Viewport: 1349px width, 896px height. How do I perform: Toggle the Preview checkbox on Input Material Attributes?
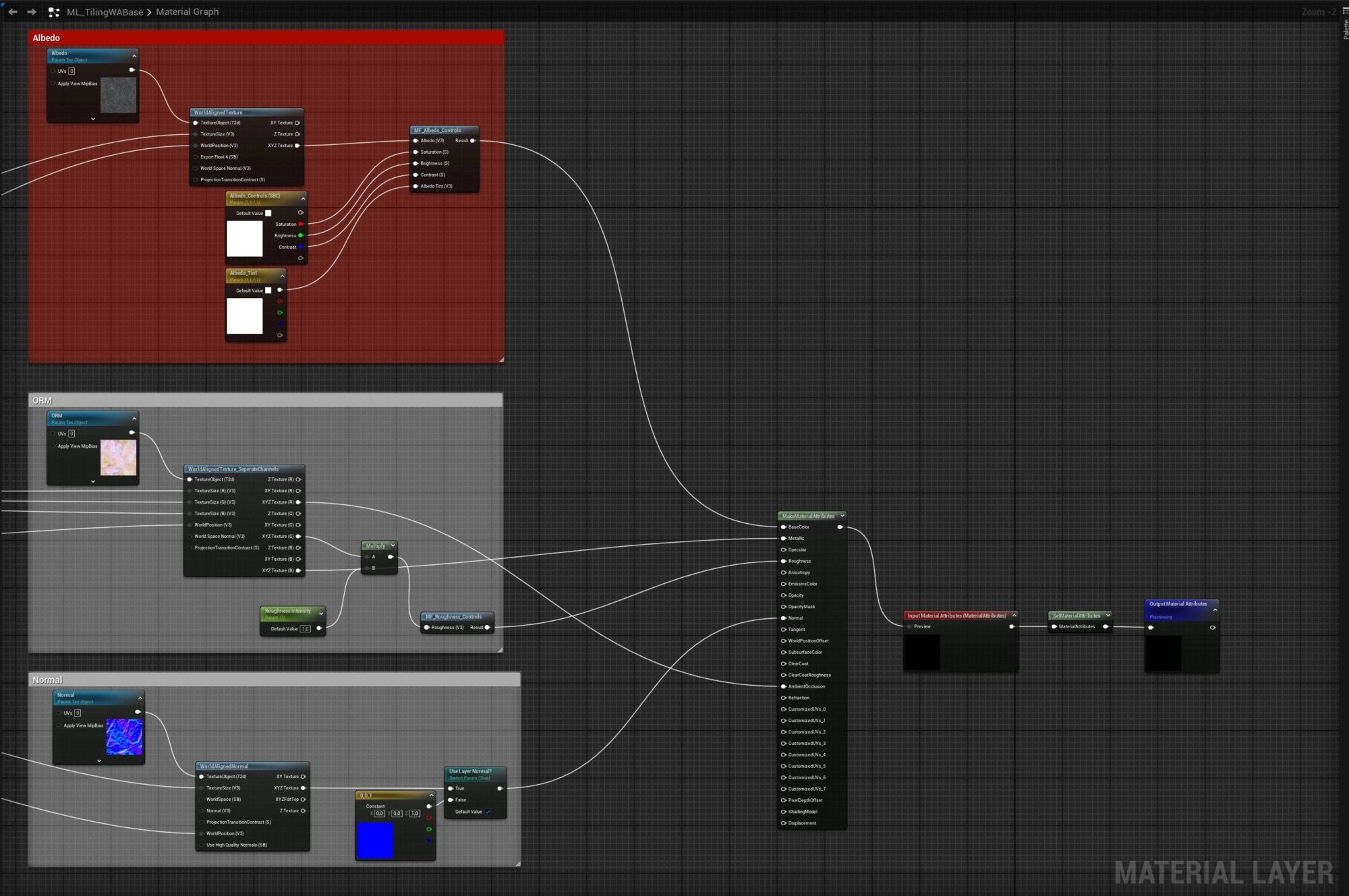coord(910,626)
